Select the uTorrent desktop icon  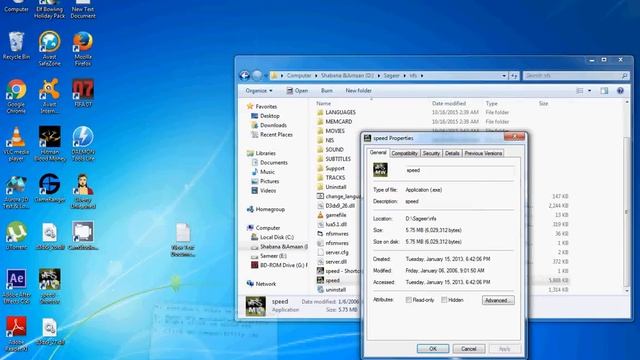pos(16,236)
